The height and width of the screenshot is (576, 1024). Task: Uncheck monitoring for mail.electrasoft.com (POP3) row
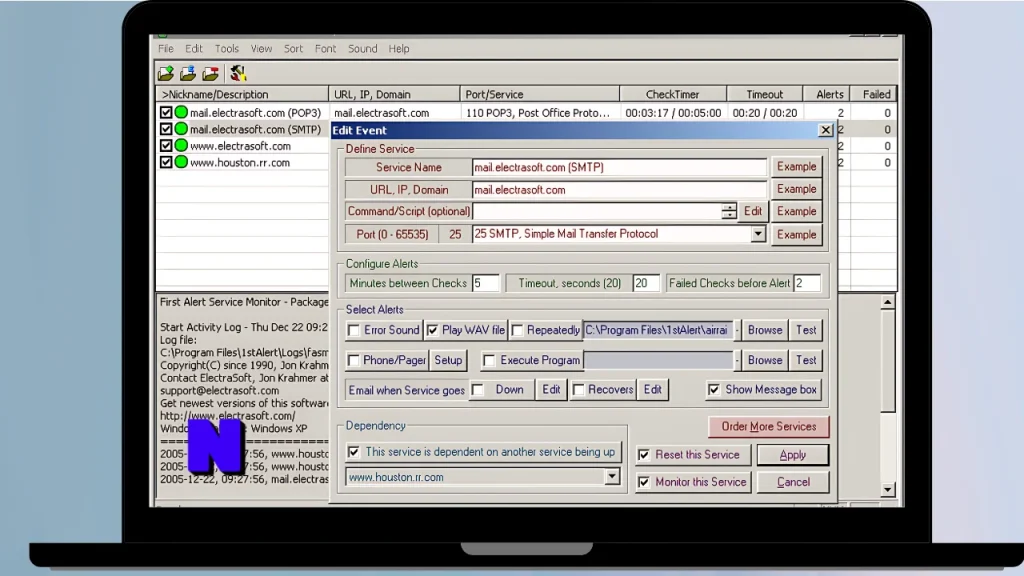pos(166,112)
